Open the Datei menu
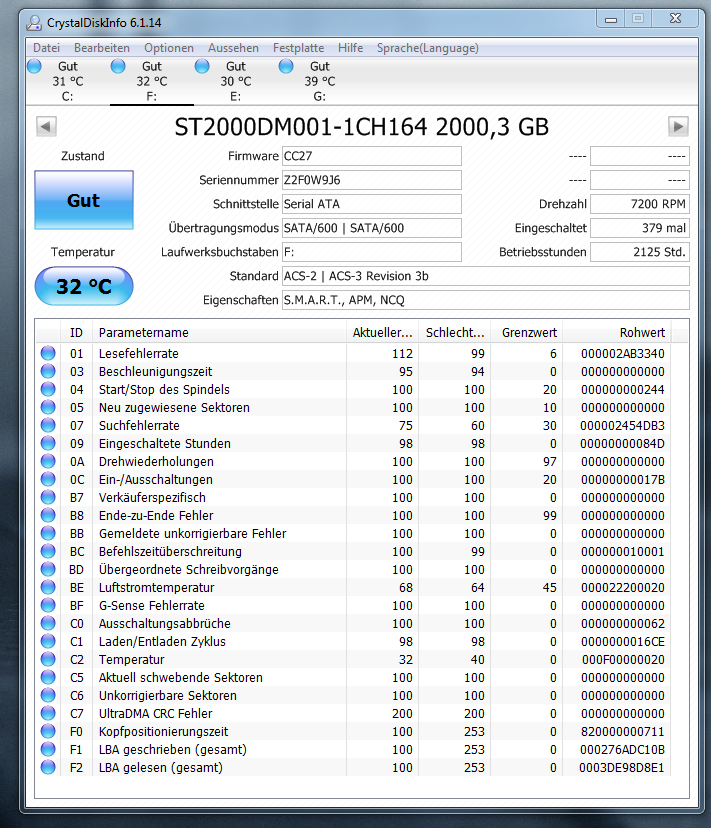This screenshot has height=828, width=711. coord(46,48)
